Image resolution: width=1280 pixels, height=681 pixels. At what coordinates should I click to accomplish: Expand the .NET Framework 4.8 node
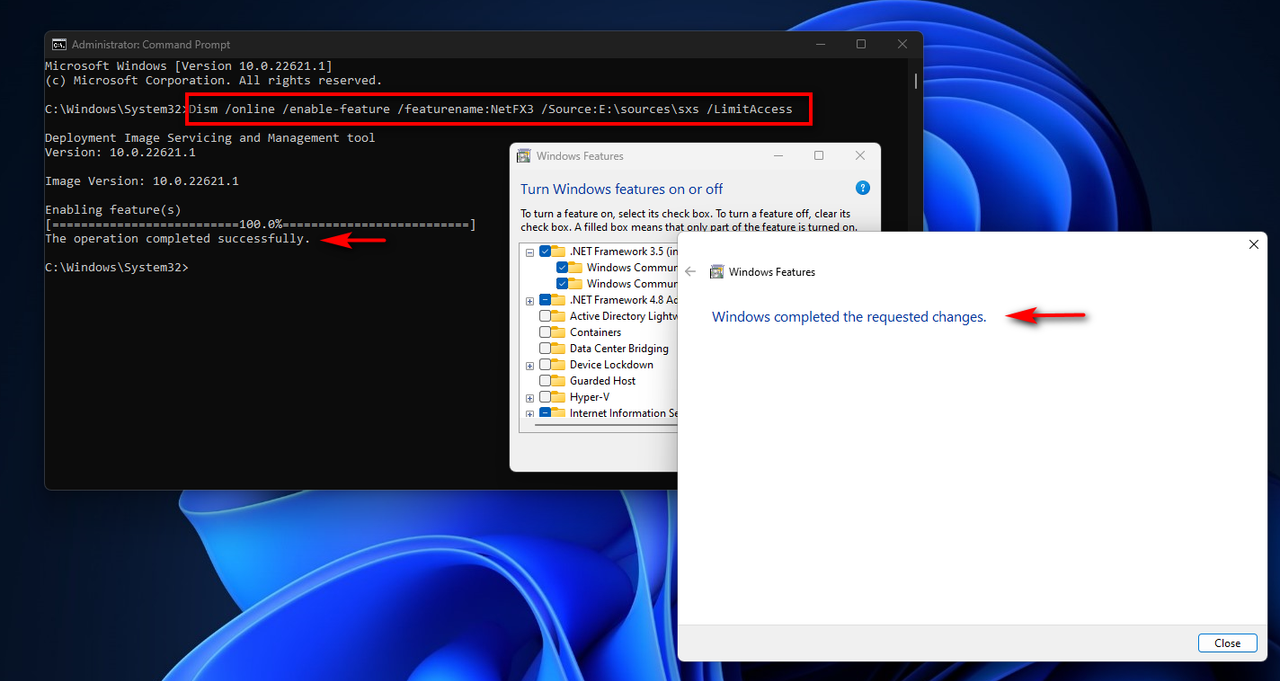(530, 301)
